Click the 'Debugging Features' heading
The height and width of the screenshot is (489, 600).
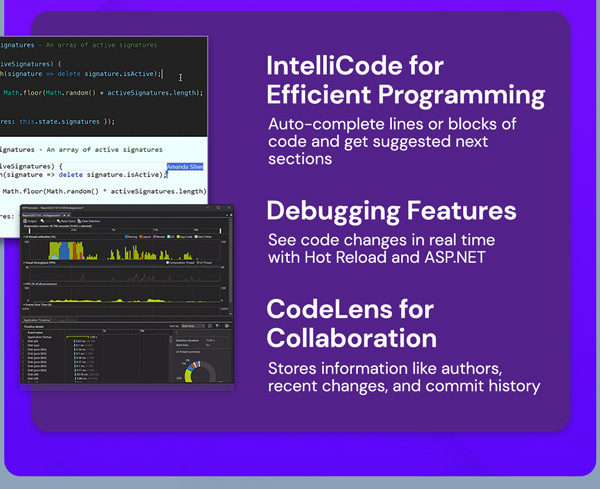point(391,211)
